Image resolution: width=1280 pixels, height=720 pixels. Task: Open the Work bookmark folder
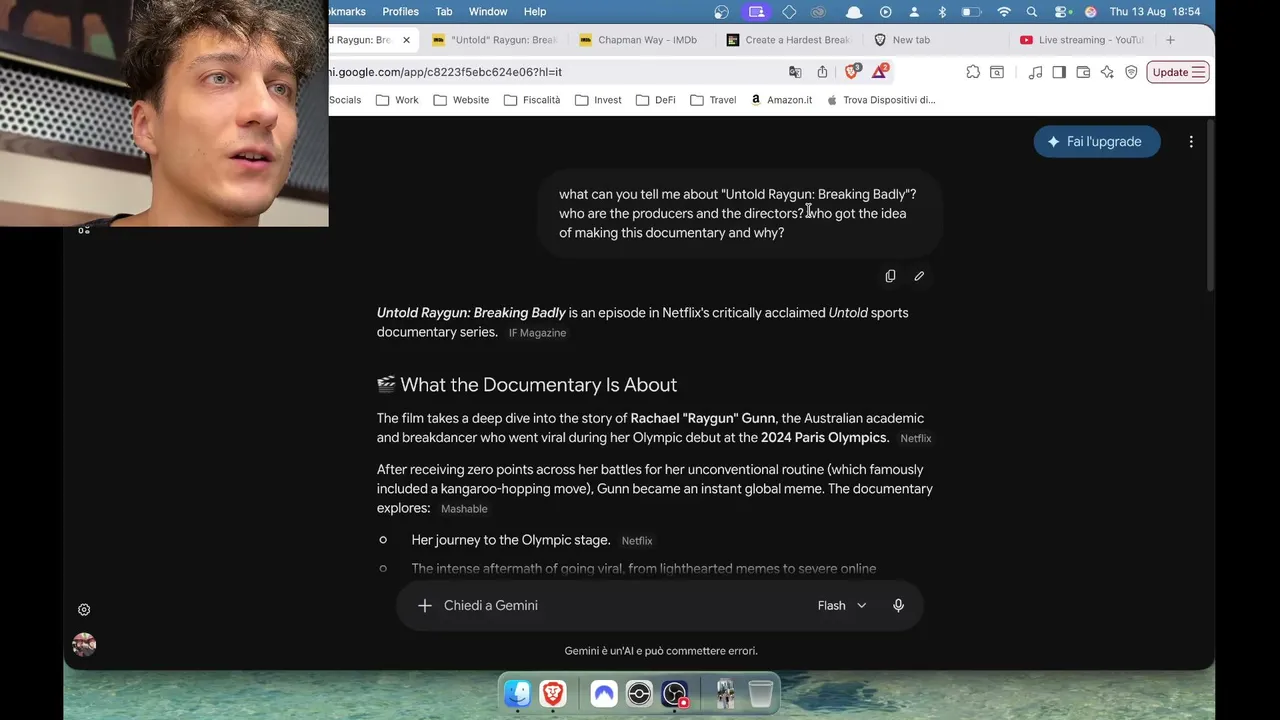tap(397, 100)
